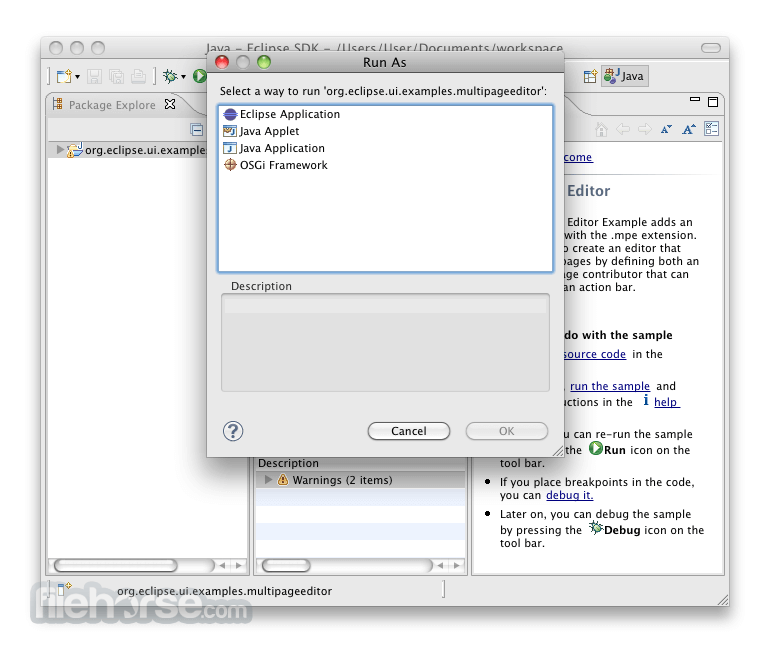
Task: Click the Save All toolbar icon
Action: click(117, 76)
